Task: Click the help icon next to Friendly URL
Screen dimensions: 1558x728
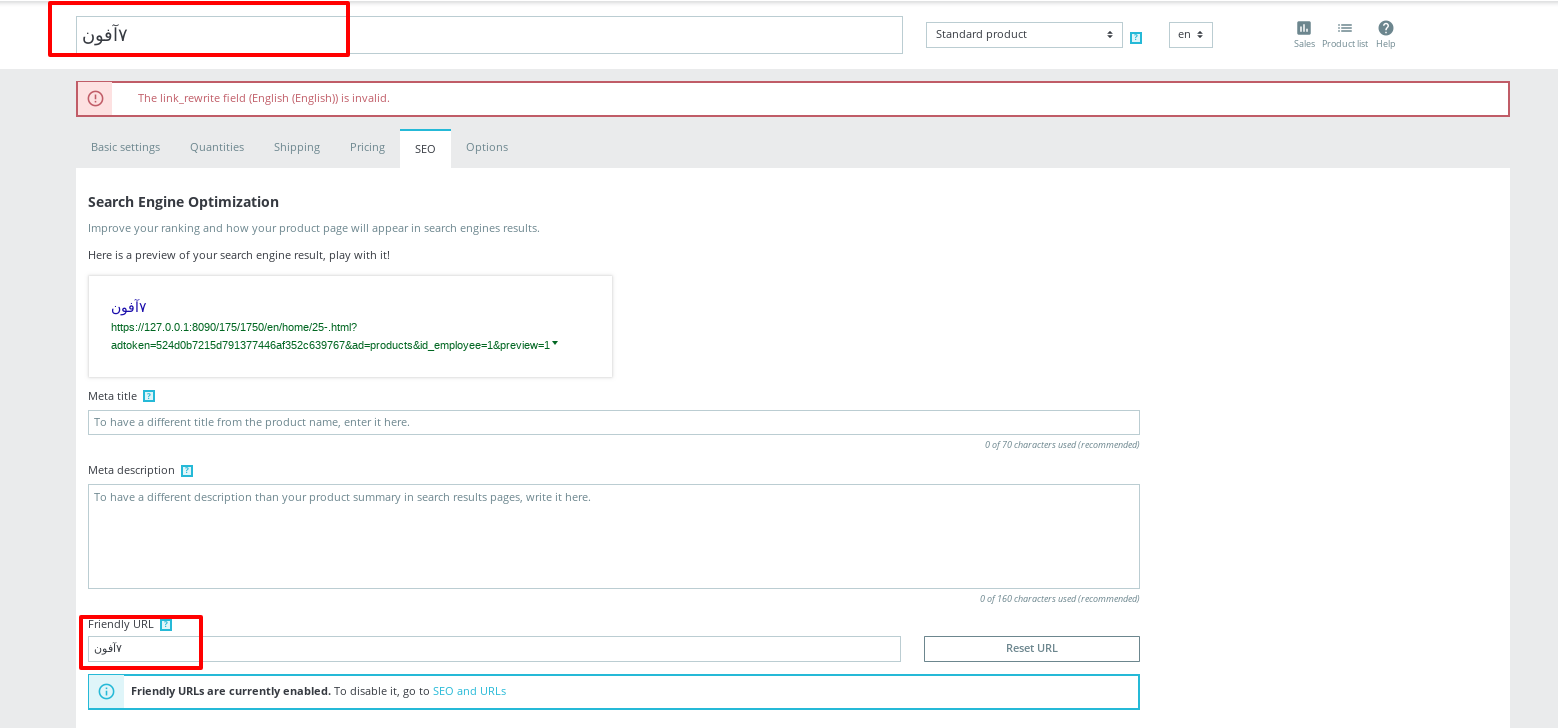Action: [x=166, y=625]
